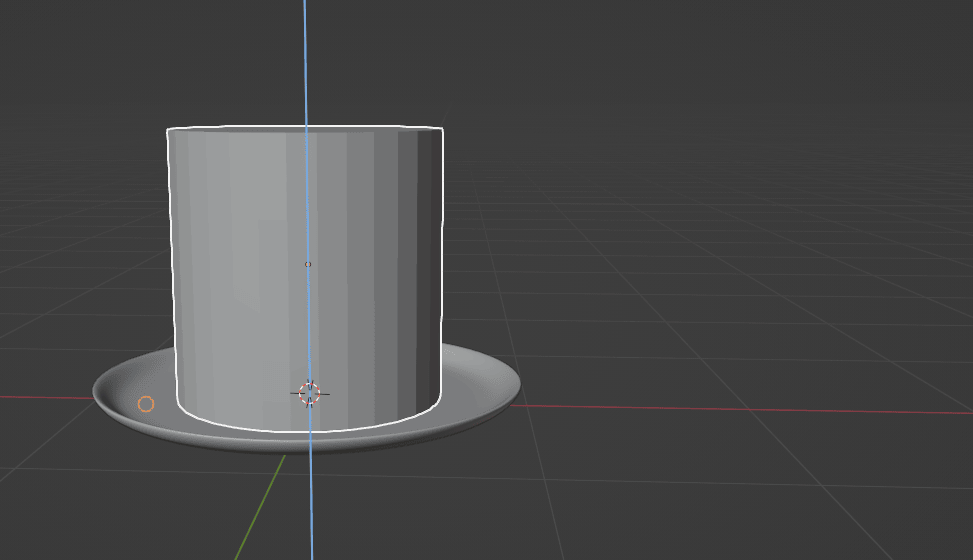Click the cylinder's small origin point
The height and width of the screenshot is (560, 973).
tap(308, 264)
